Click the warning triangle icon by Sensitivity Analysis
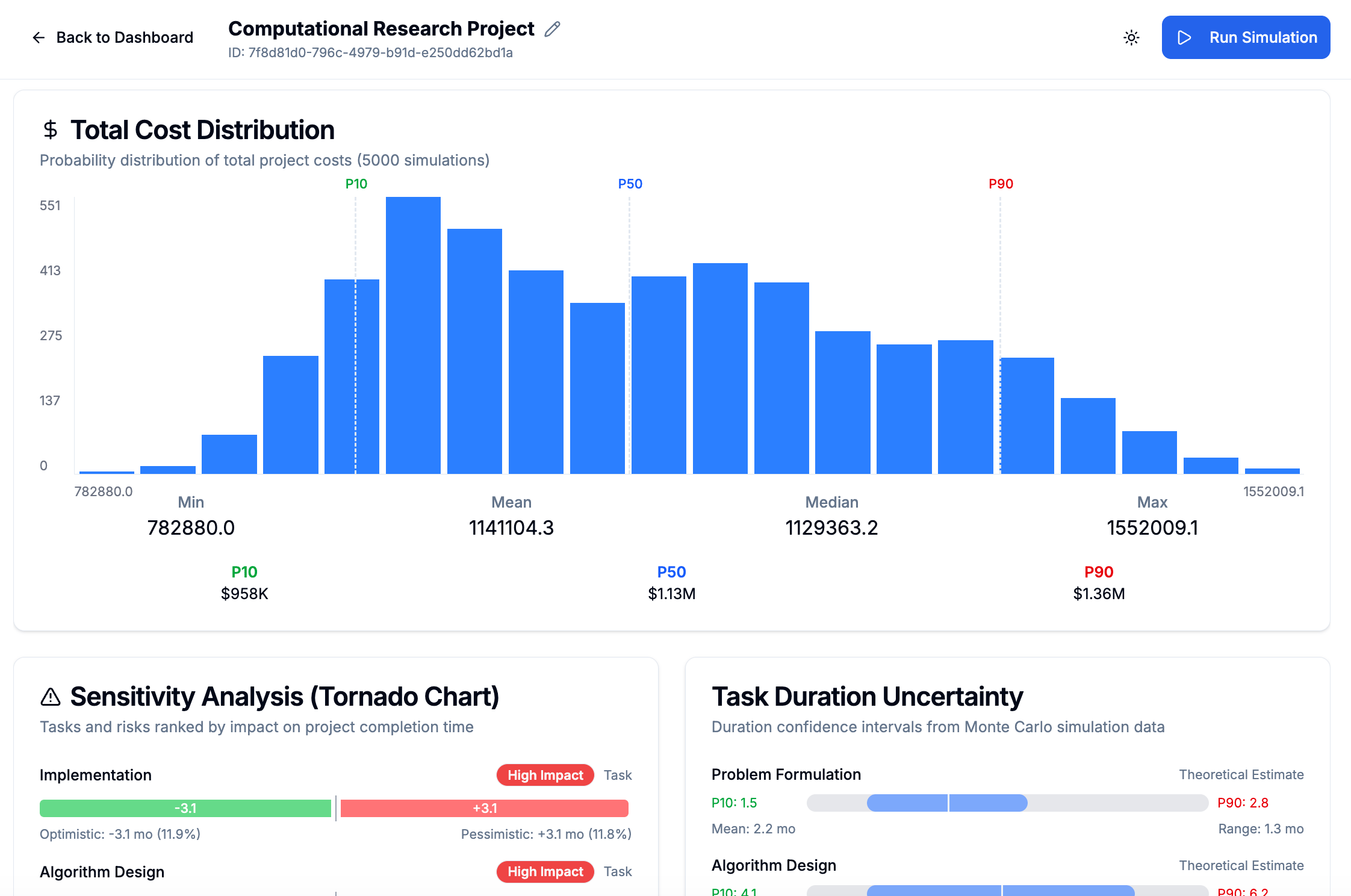The image size is (1351, 896). [51, 697]
